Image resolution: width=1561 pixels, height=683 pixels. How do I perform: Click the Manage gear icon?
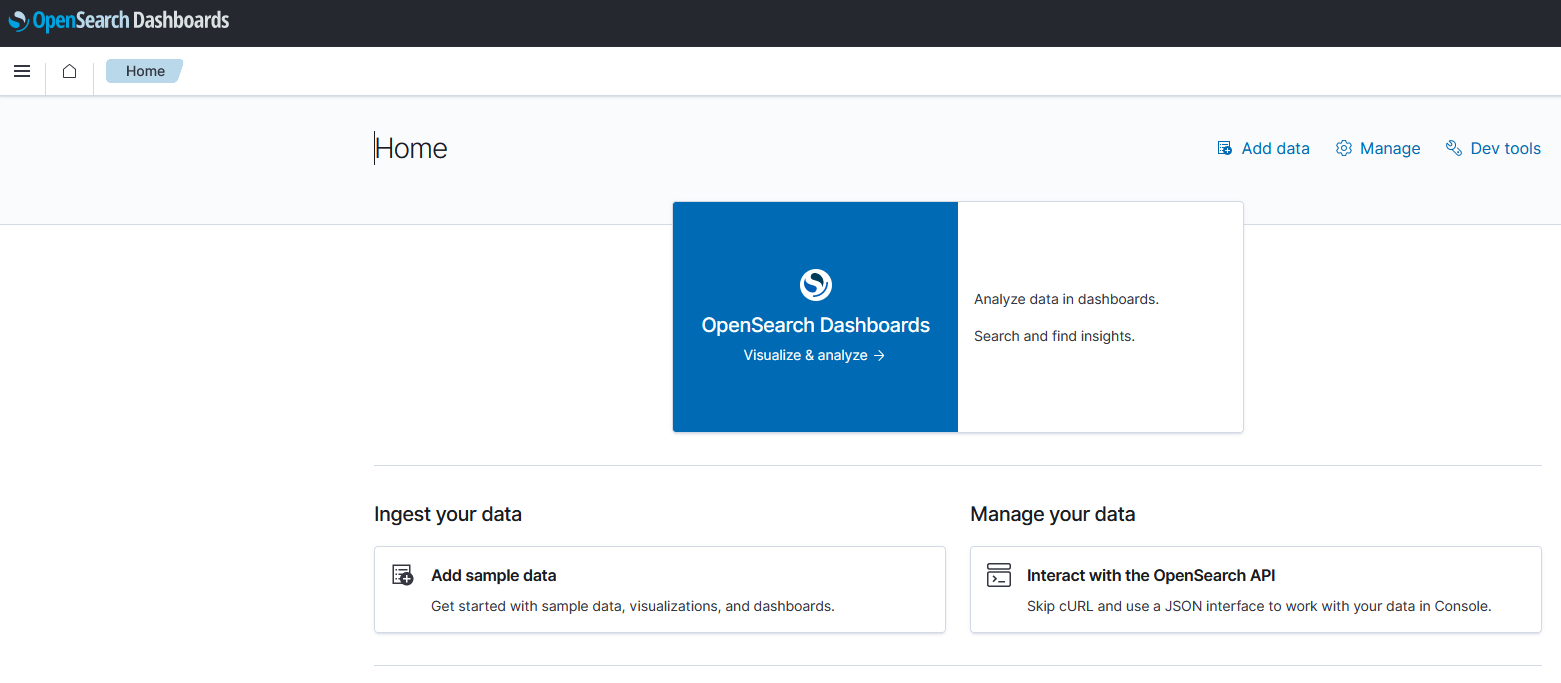1344,148
